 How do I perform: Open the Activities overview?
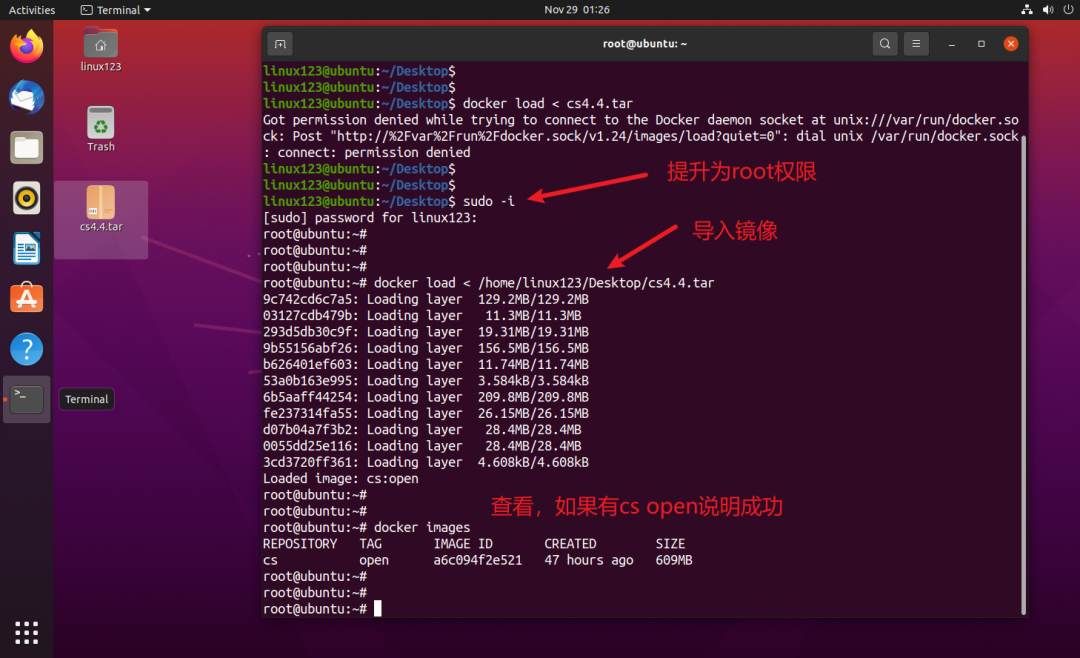click(x=32, y=10)
